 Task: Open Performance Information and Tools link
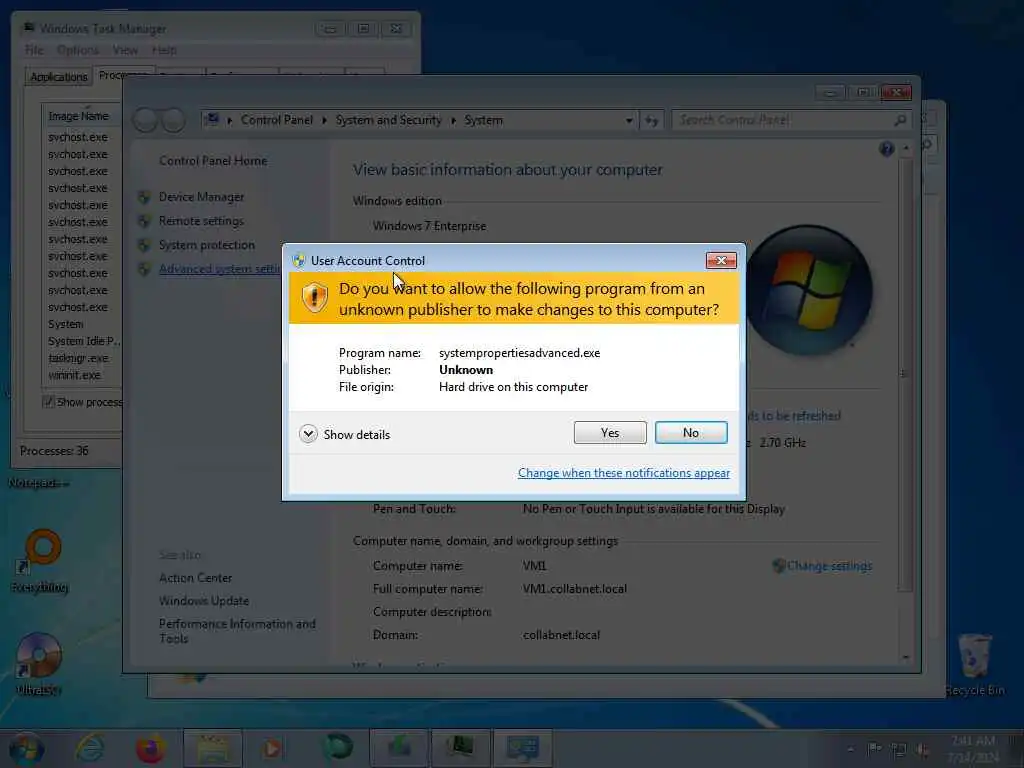[x=237, y=631]
